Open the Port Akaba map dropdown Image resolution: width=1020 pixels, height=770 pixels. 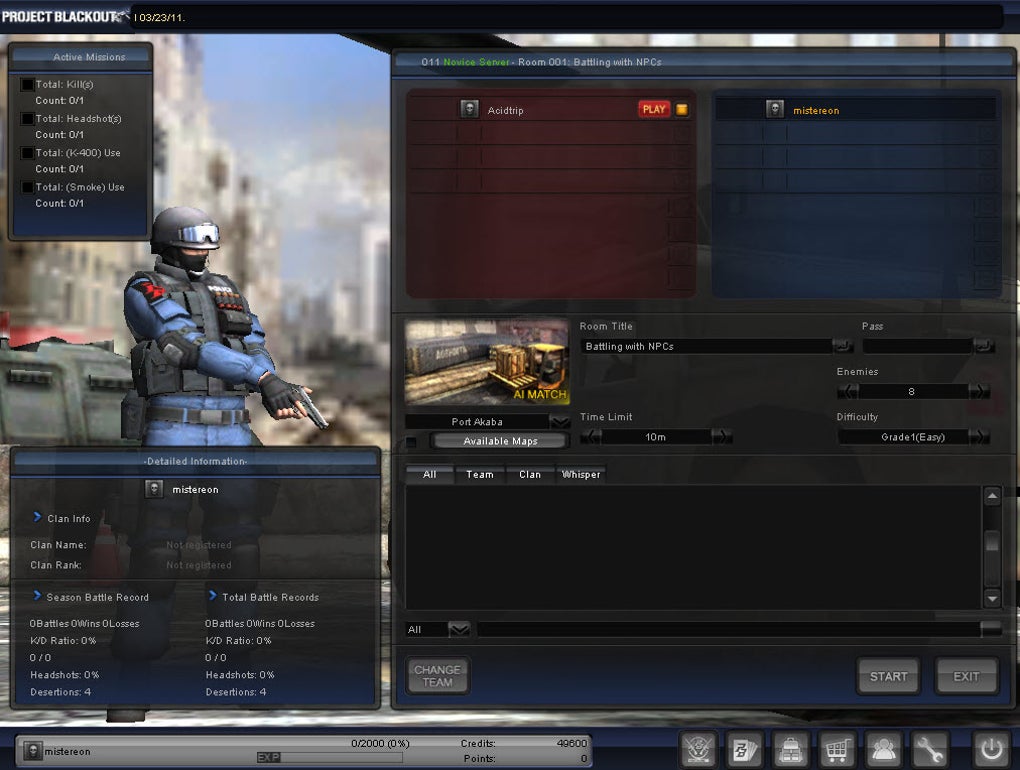pyautogui.click(x=559, y=422)
